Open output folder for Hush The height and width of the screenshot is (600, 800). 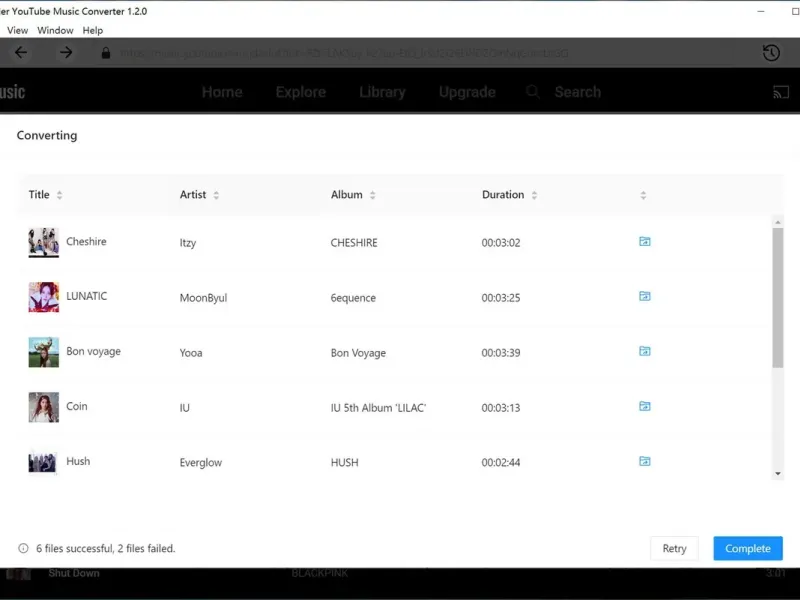pyautogui.click(x=645, y=461)
